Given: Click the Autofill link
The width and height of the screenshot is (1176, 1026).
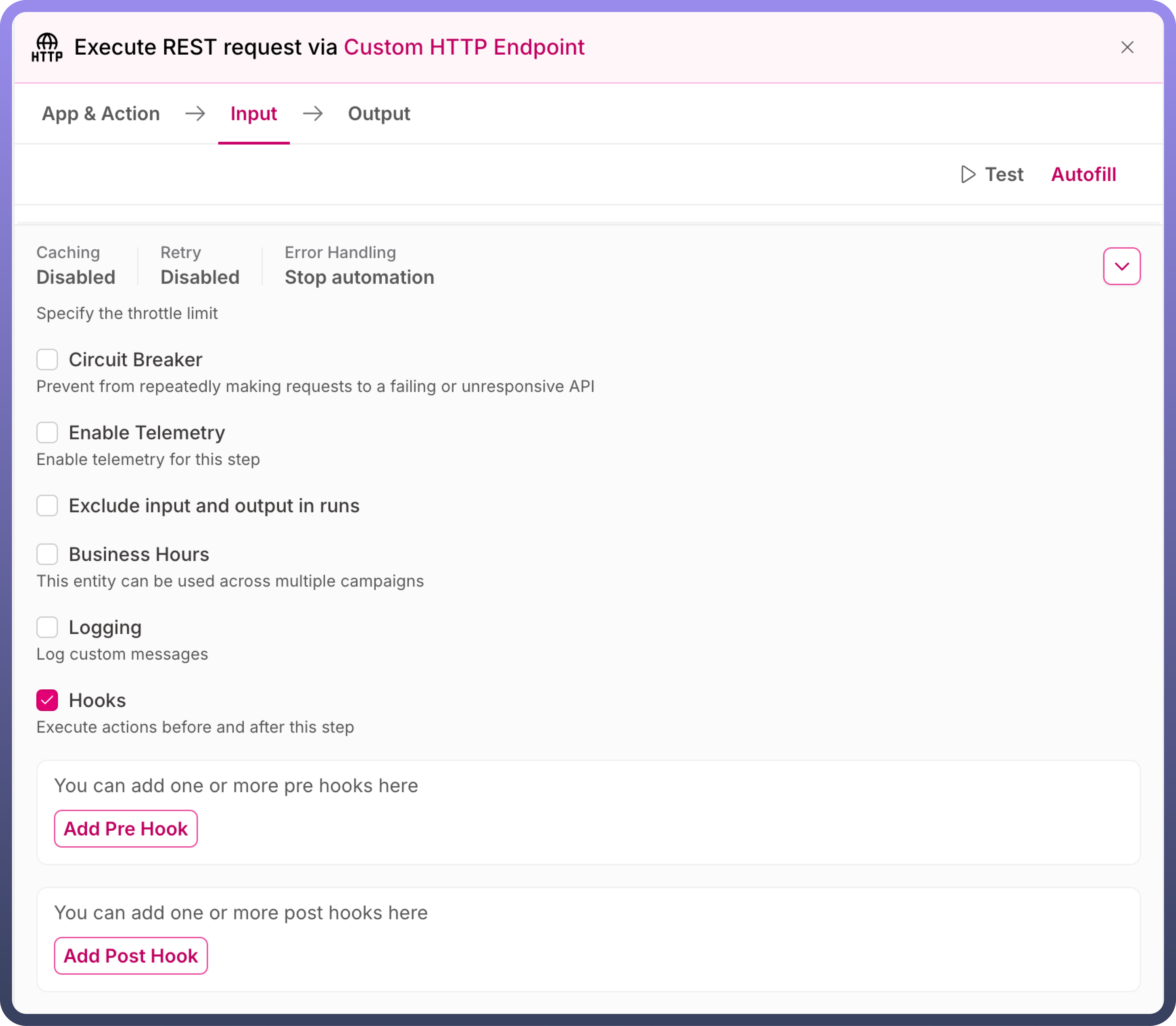Looking at the screenshot, I should [x=1083, y=175].
